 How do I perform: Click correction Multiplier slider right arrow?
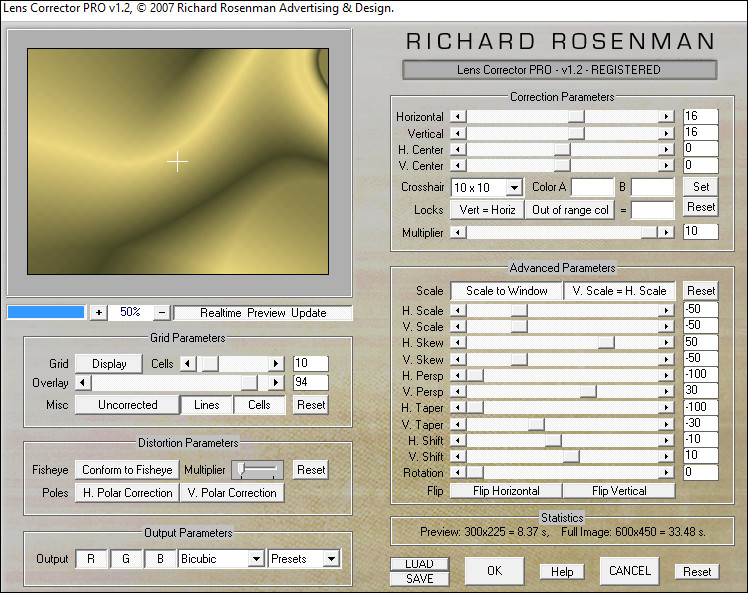coord(666,233)
